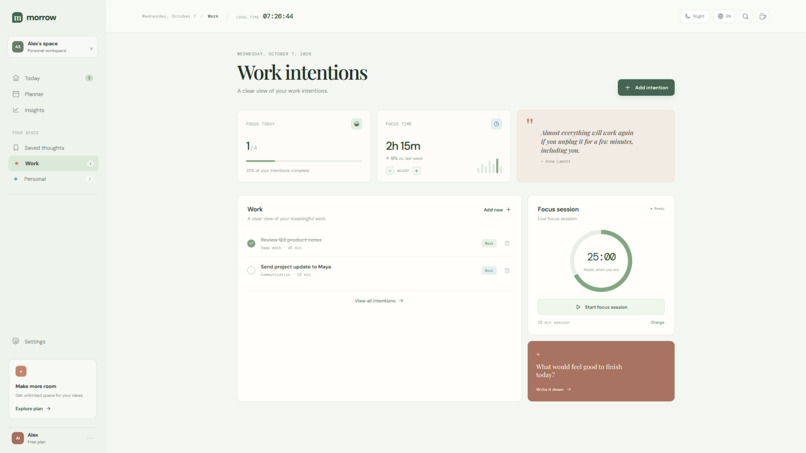Click the AS workspace avatar
This screenshot has width=806, height=453.
[x=18, y=47]
